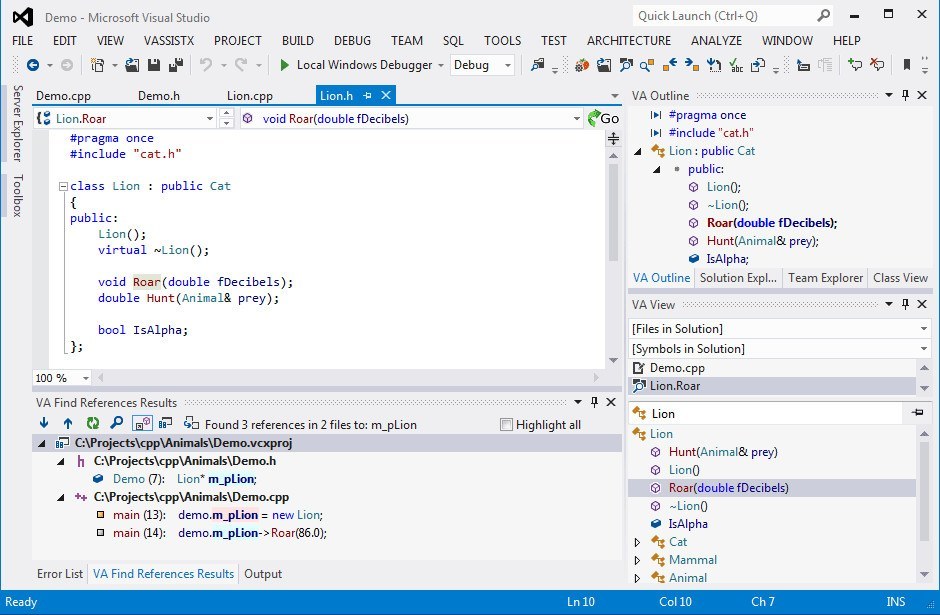This screenshot has height=615, width=940.
Task: Select the Class View tab
Action: coord(899,278)
